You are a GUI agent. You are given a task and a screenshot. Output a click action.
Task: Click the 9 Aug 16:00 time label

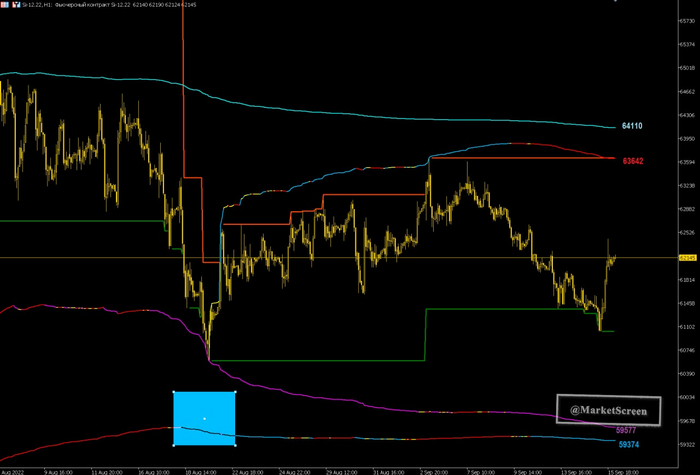(x=58, y=472)
